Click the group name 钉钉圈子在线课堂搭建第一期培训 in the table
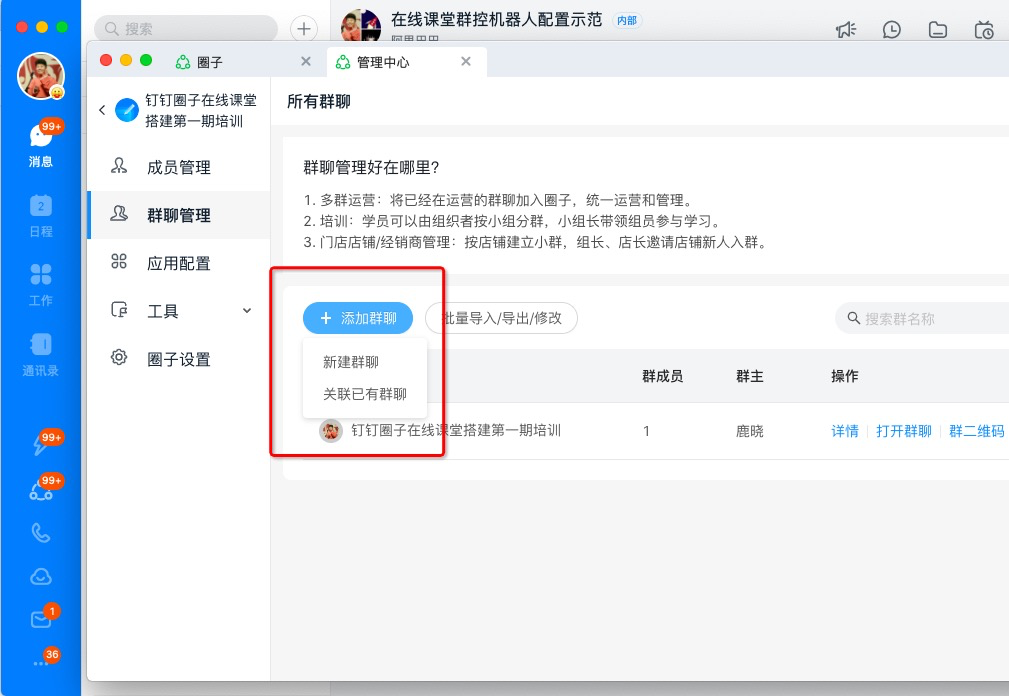This screenshot has width=1009, height=696. pos(456,430)
